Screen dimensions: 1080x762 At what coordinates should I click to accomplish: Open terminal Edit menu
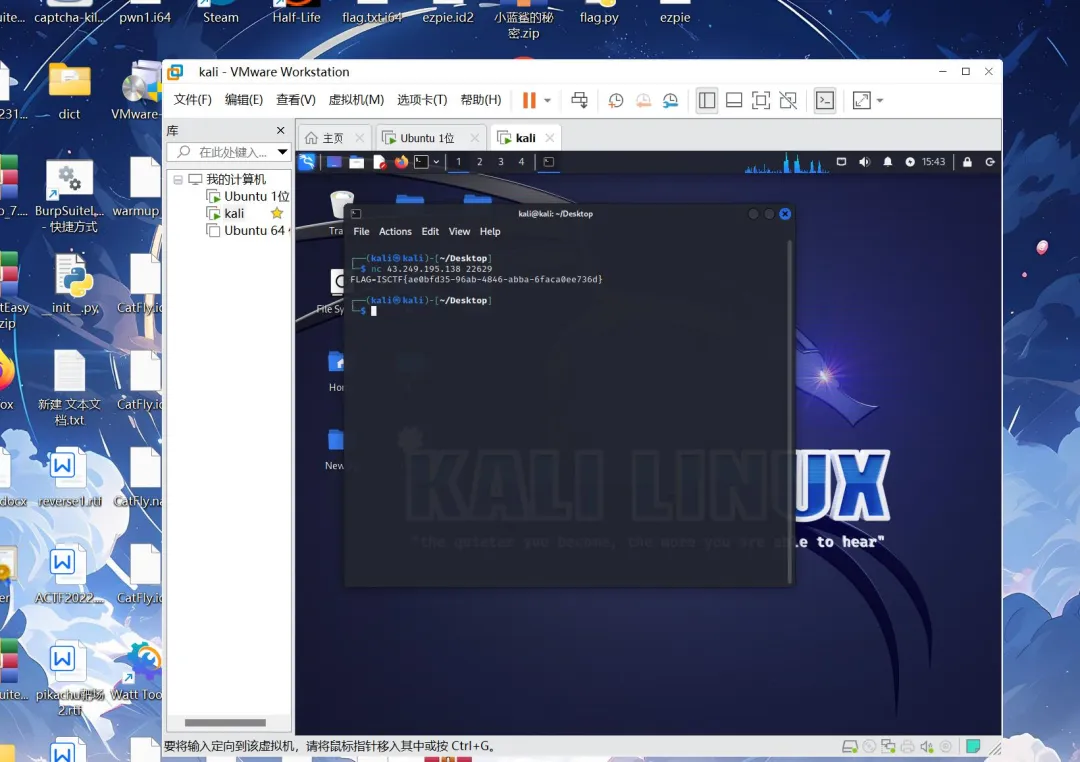click(x=430, y=231)
